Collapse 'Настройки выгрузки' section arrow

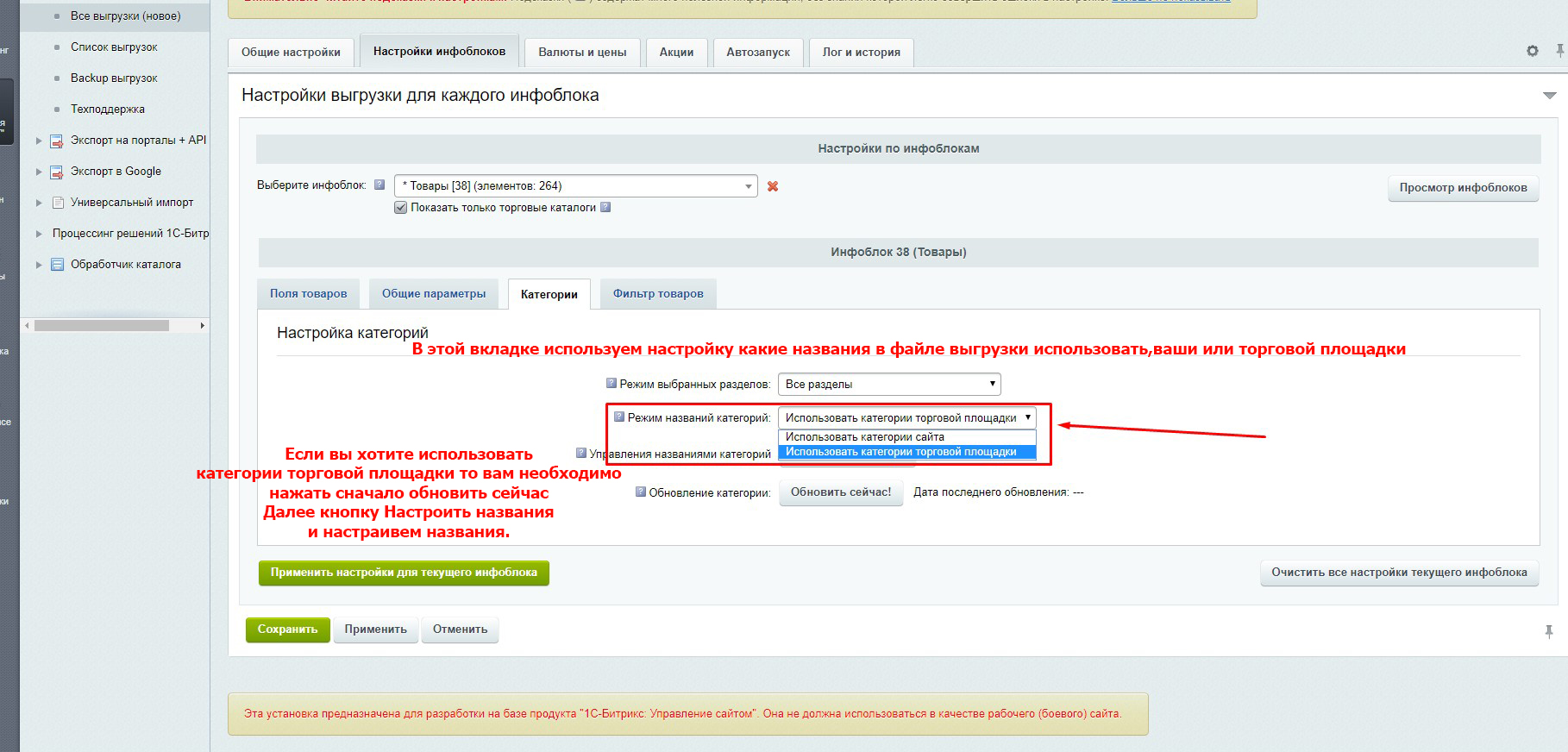point(1549,95)
